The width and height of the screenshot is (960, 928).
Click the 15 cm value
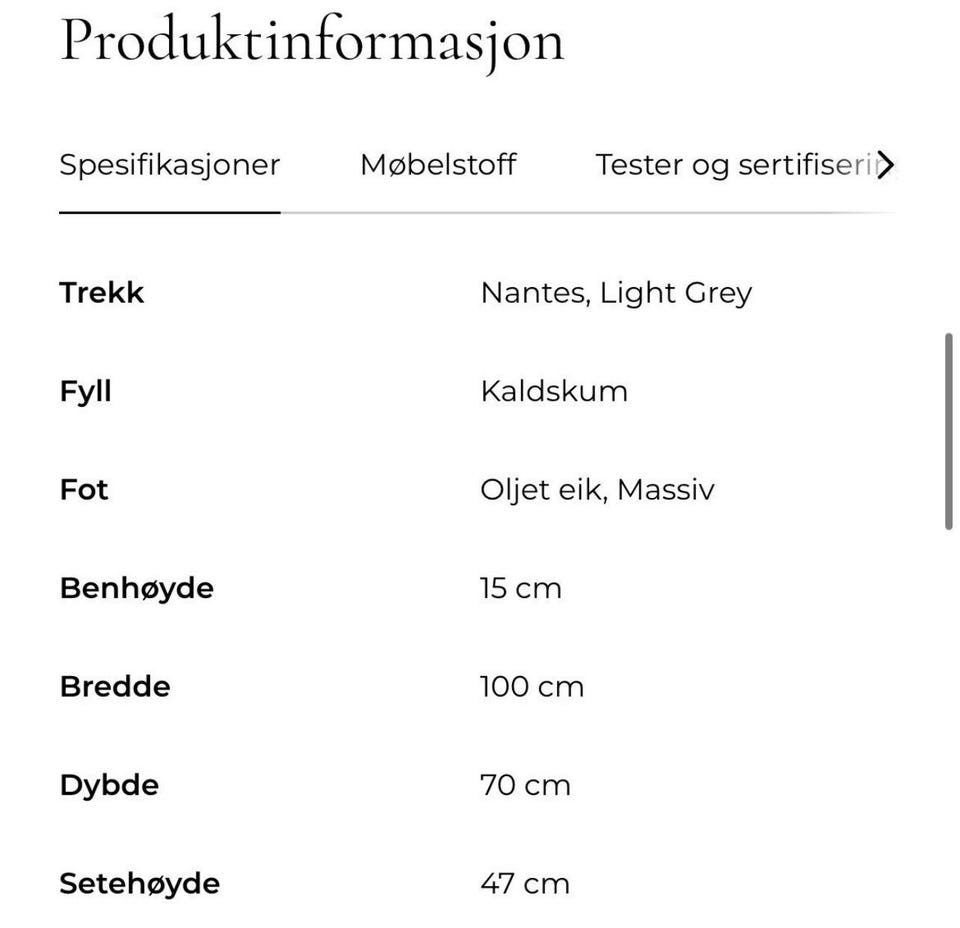[x=520, y=588]
